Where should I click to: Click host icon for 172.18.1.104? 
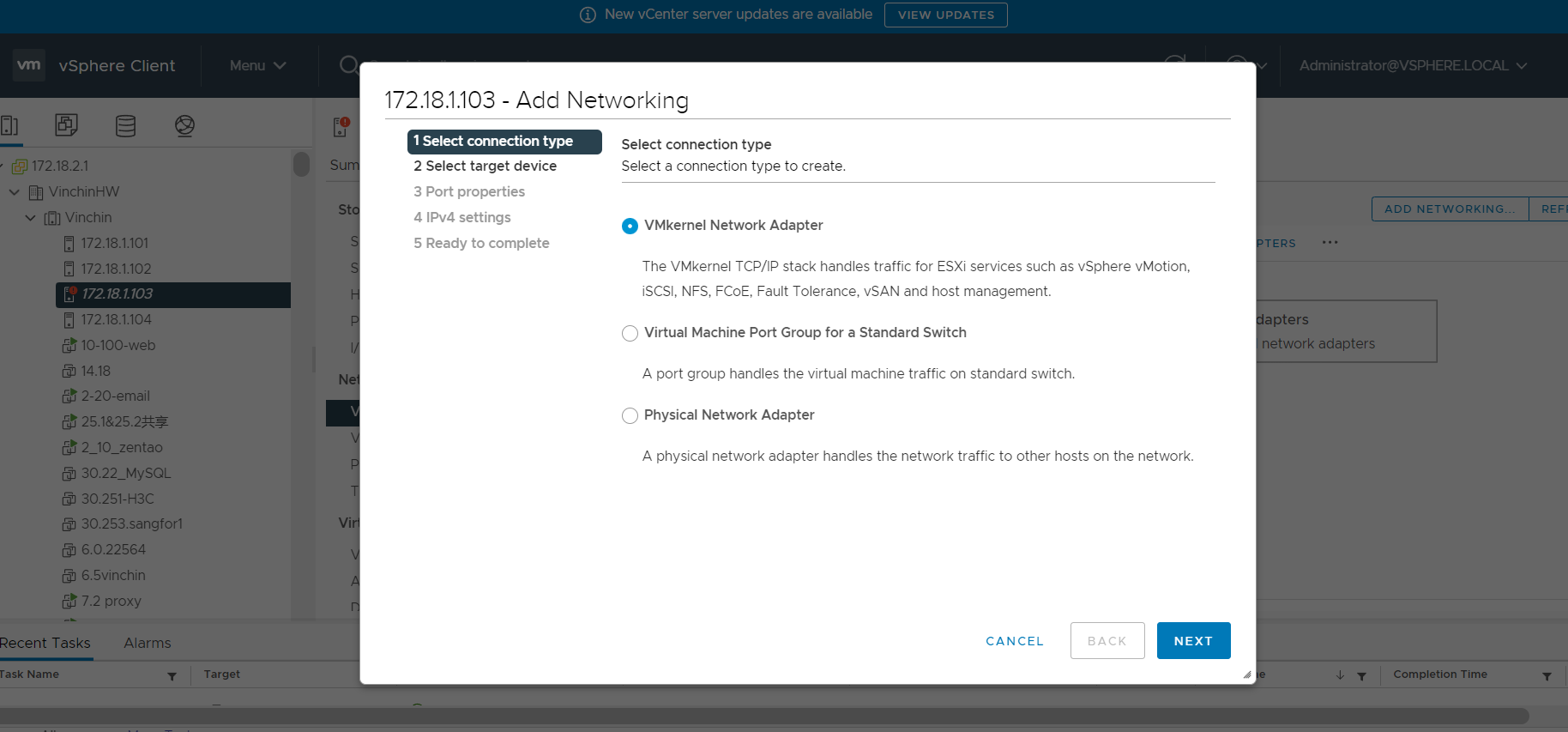pyautogui.click(x=69, y=320)
